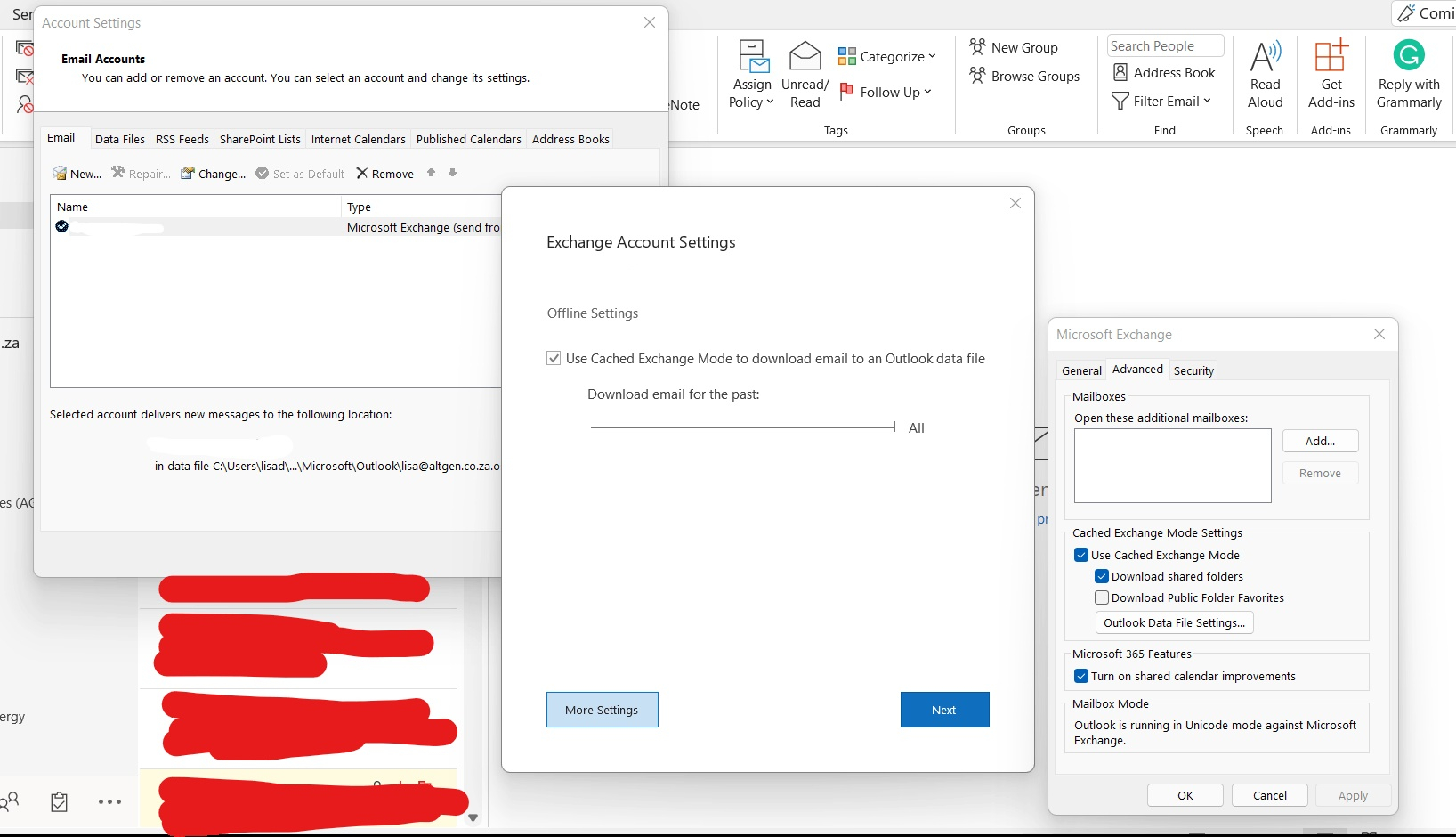
Task: Open the Internet Calendars tab
Action: click(359, 139)
